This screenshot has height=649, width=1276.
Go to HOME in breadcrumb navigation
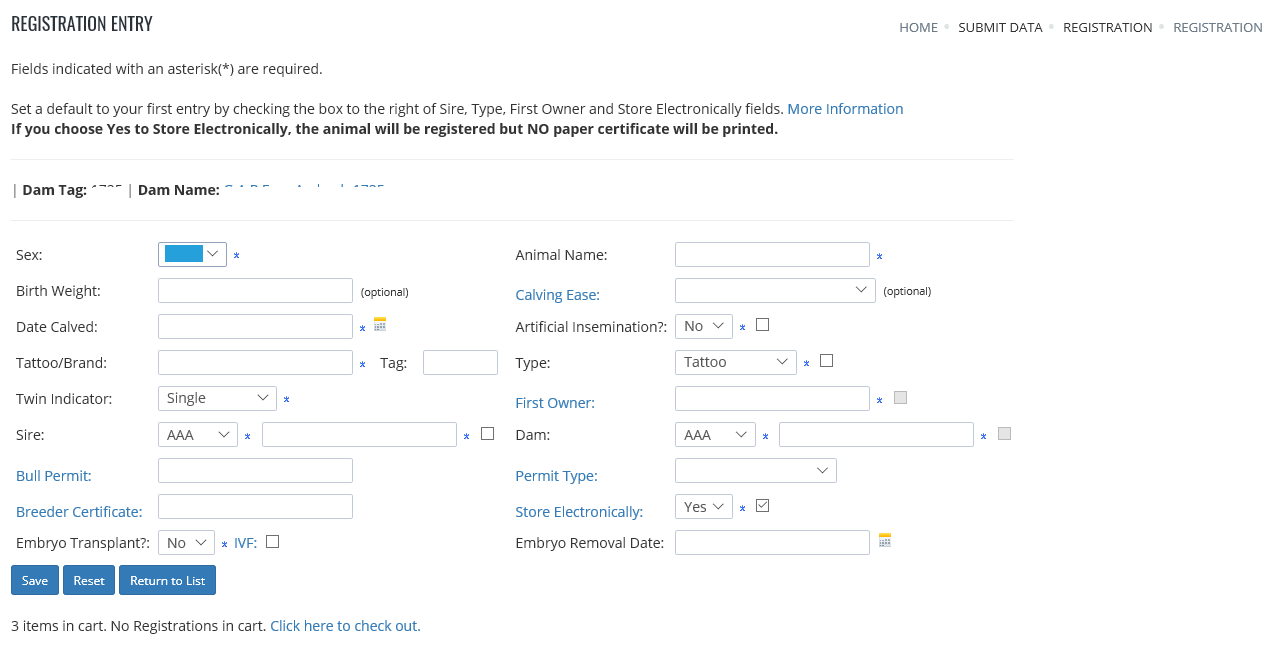[x=918, y=28]
